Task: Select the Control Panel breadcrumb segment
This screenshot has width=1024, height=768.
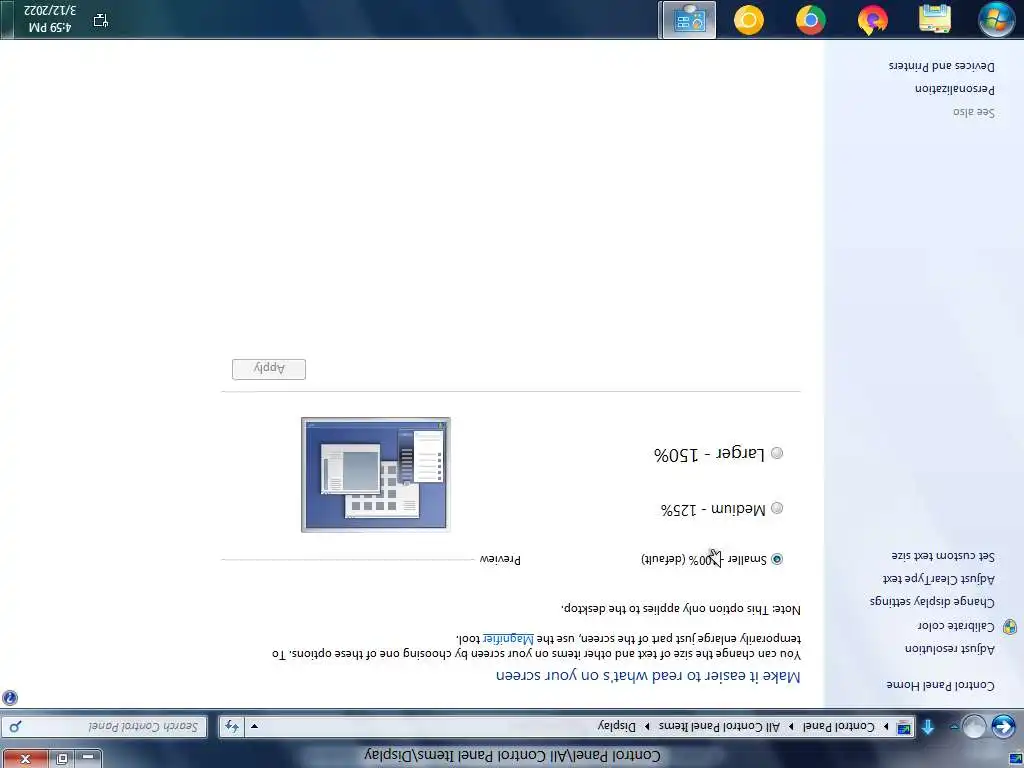Action: tap(839, 726)
